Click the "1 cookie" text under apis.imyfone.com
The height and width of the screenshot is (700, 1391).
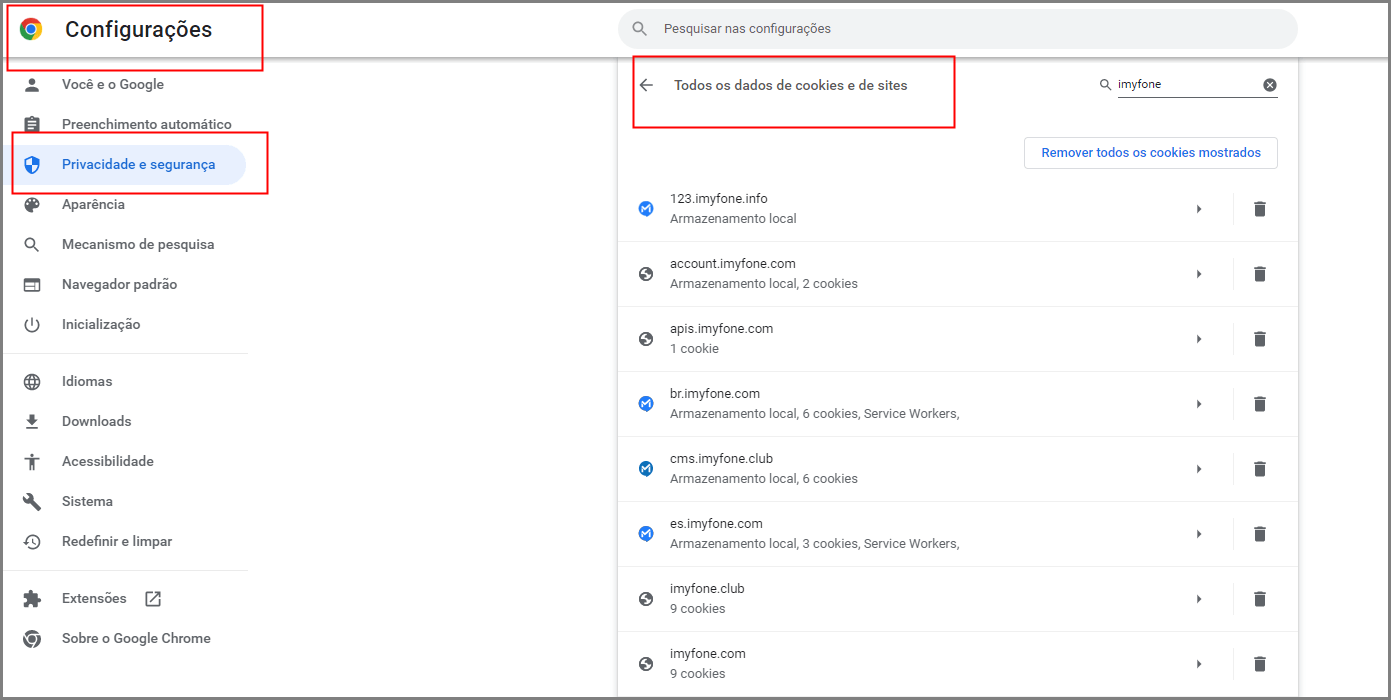[695, 349]
